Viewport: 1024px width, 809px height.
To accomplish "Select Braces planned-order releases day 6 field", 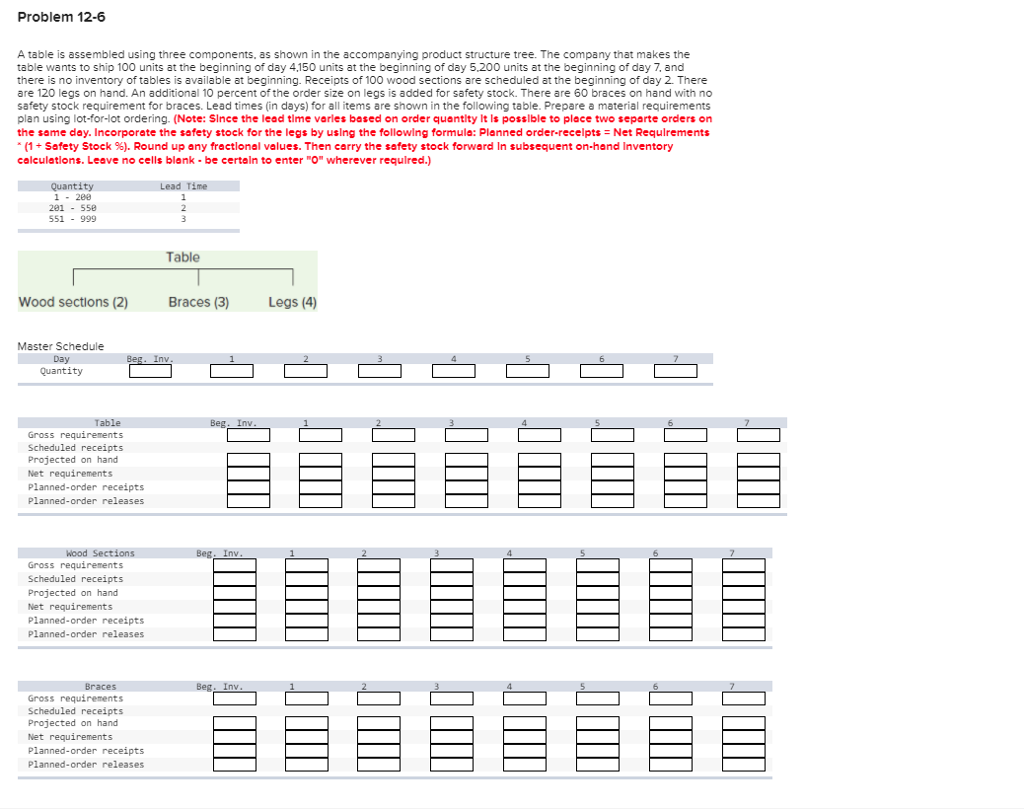I will 671,765.
